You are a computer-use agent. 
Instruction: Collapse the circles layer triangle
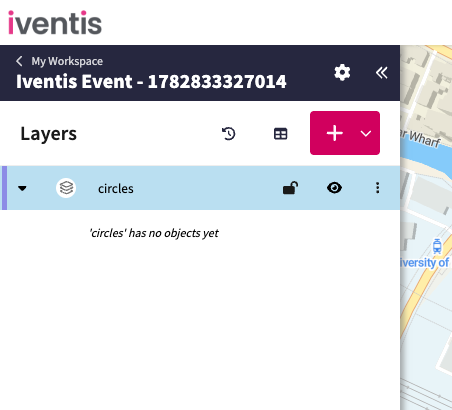click(x=22, y=188)
